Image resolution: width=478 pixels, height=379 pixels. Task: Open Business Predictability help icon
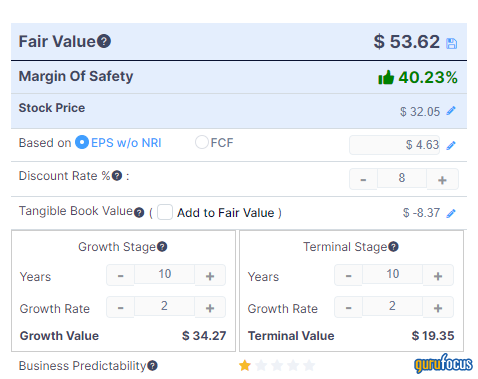pyautogui.click(x=152, y=366)
